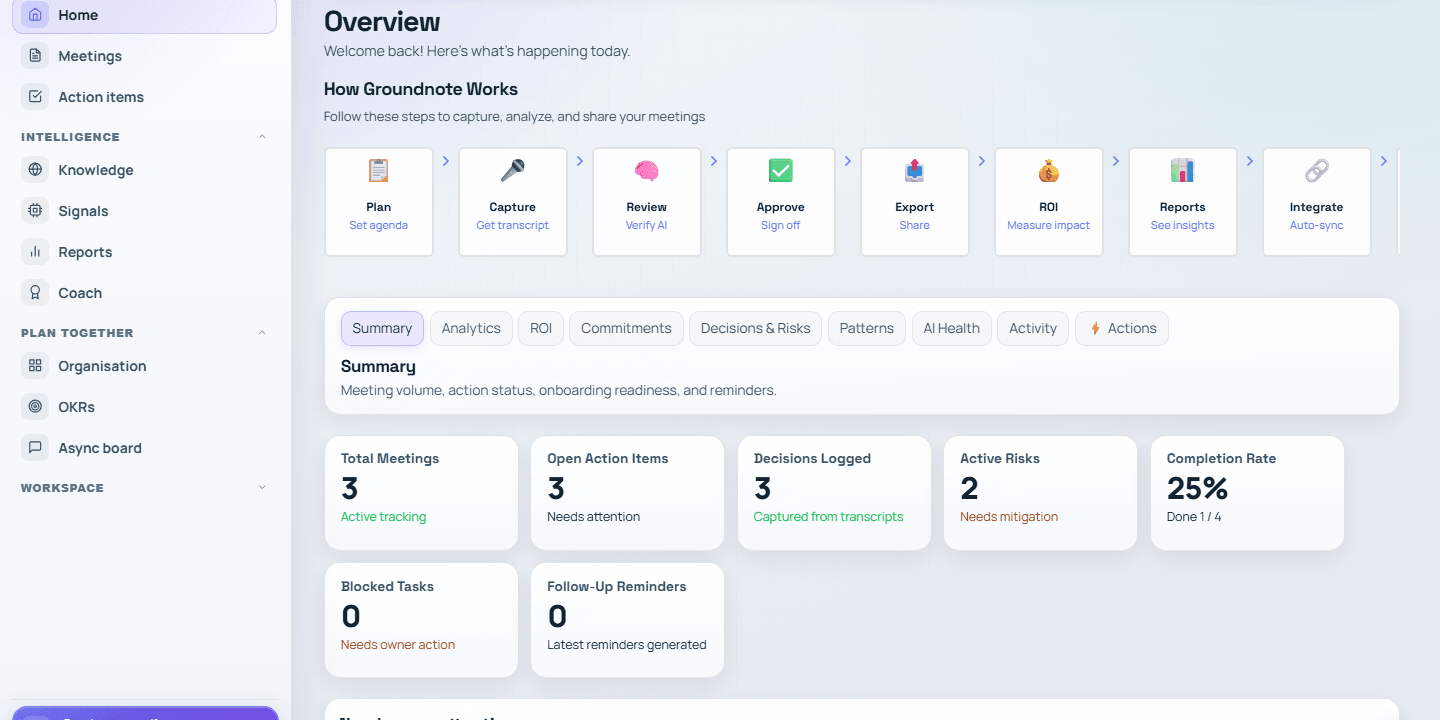This screenshot has width=1440, height=720.
Task: Go to Action items in sidebar
Action: click(x=144, y=97)
